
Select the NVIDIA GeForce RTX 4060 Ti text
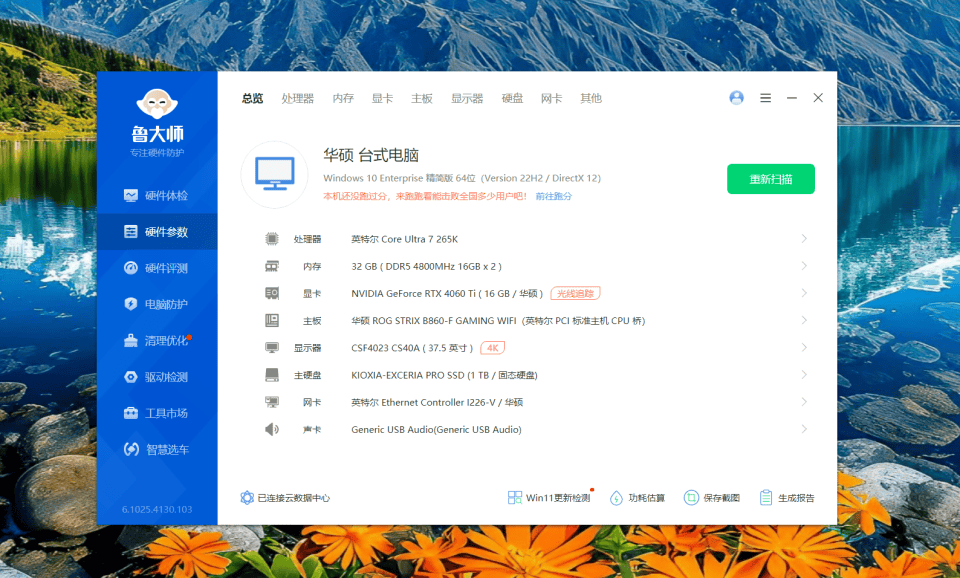[447, 294]
